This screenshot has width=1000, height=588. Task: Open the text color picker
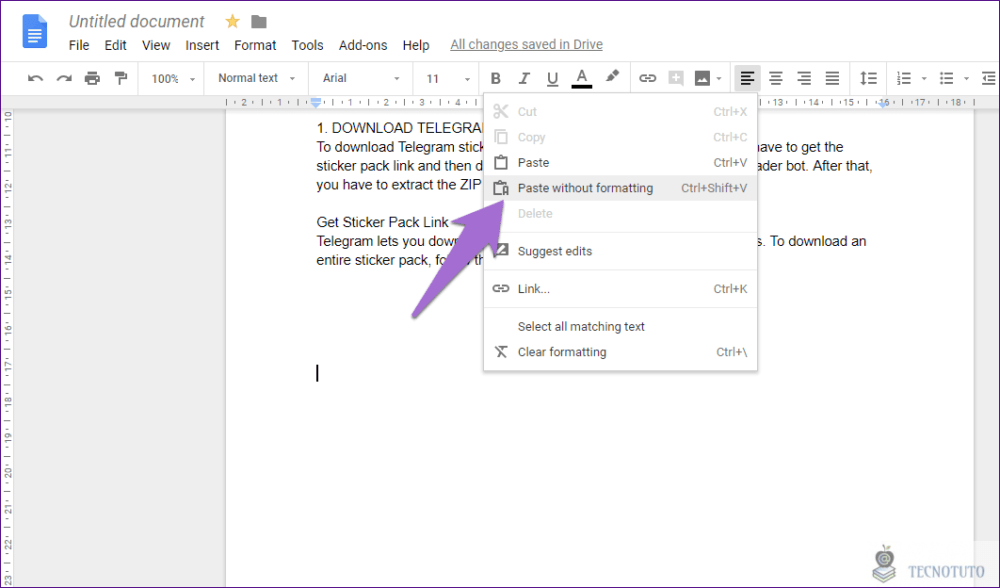581,78
